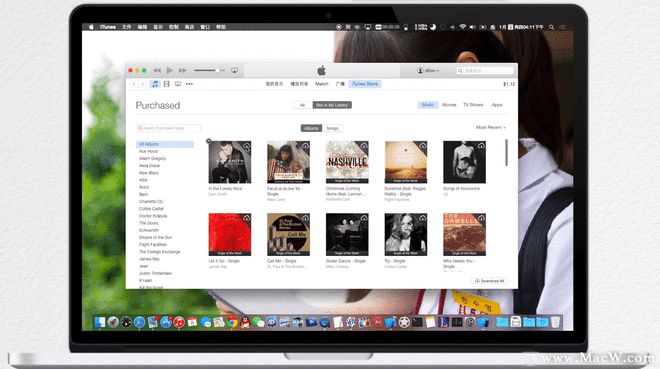Download the Nashville album via cloud icon
Screen dimensions: 660x369
pos(364,146)
